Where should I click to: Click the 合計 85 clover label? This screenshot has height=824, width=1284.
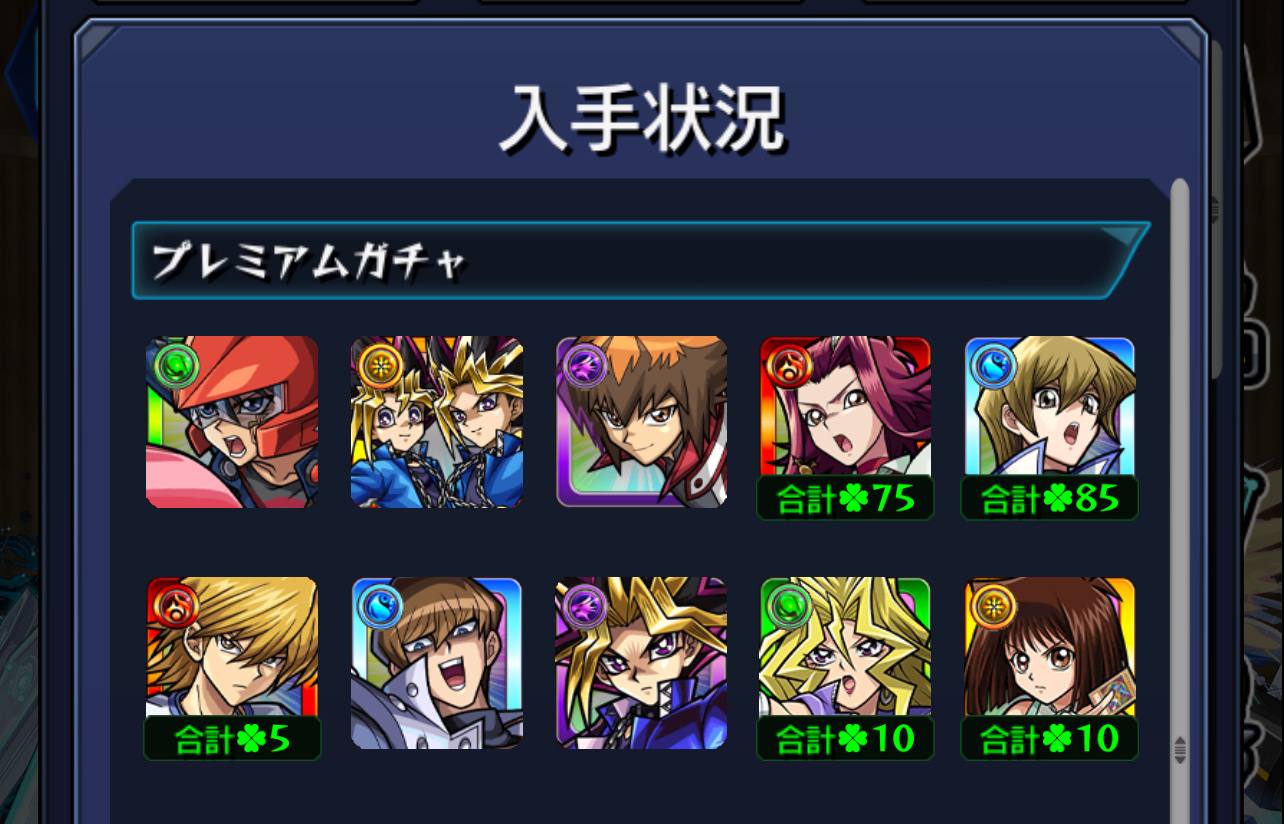coord(1050,498)
